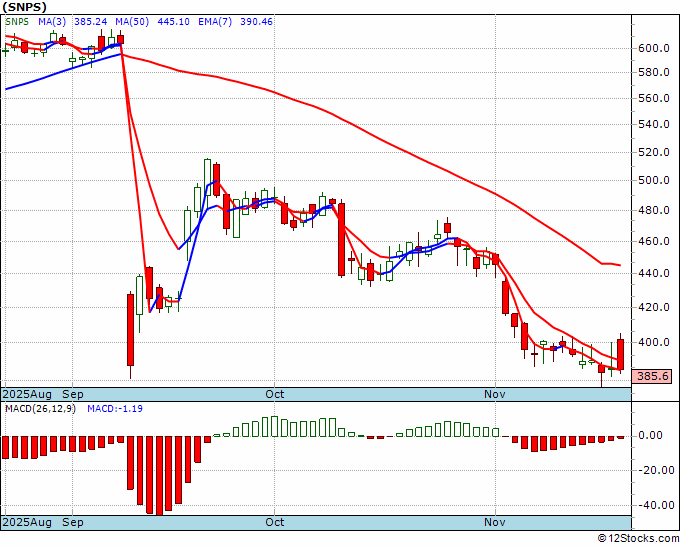Screen dimensions: 680x546
Task: Click the EMA(7) legend label
Action: pyautogui.click(x=215, y=22)
